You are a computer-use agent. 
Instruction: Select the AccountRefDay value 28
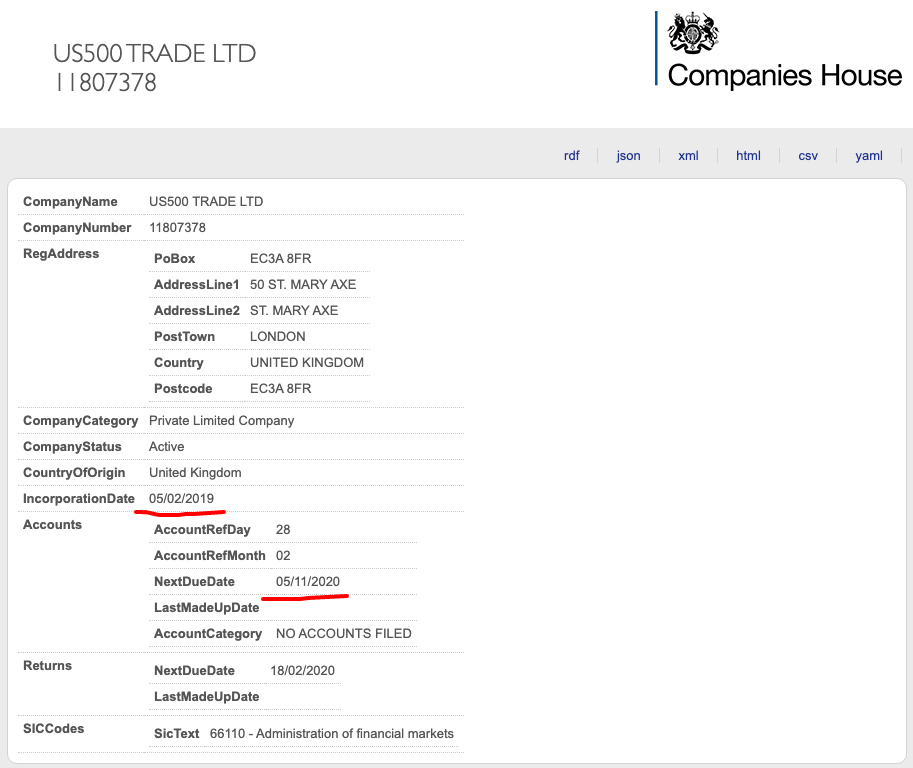pyautogui.click(x=283, y=530)
